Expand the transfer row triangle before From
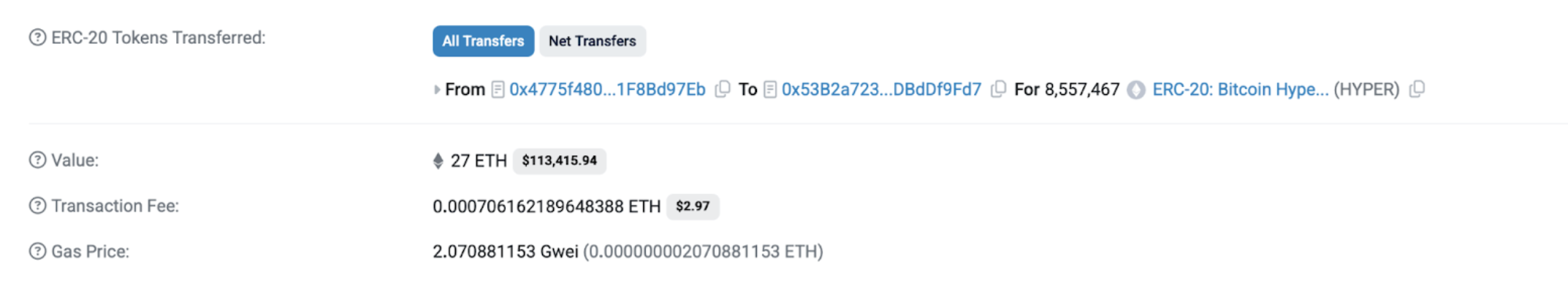 [437, 90]
